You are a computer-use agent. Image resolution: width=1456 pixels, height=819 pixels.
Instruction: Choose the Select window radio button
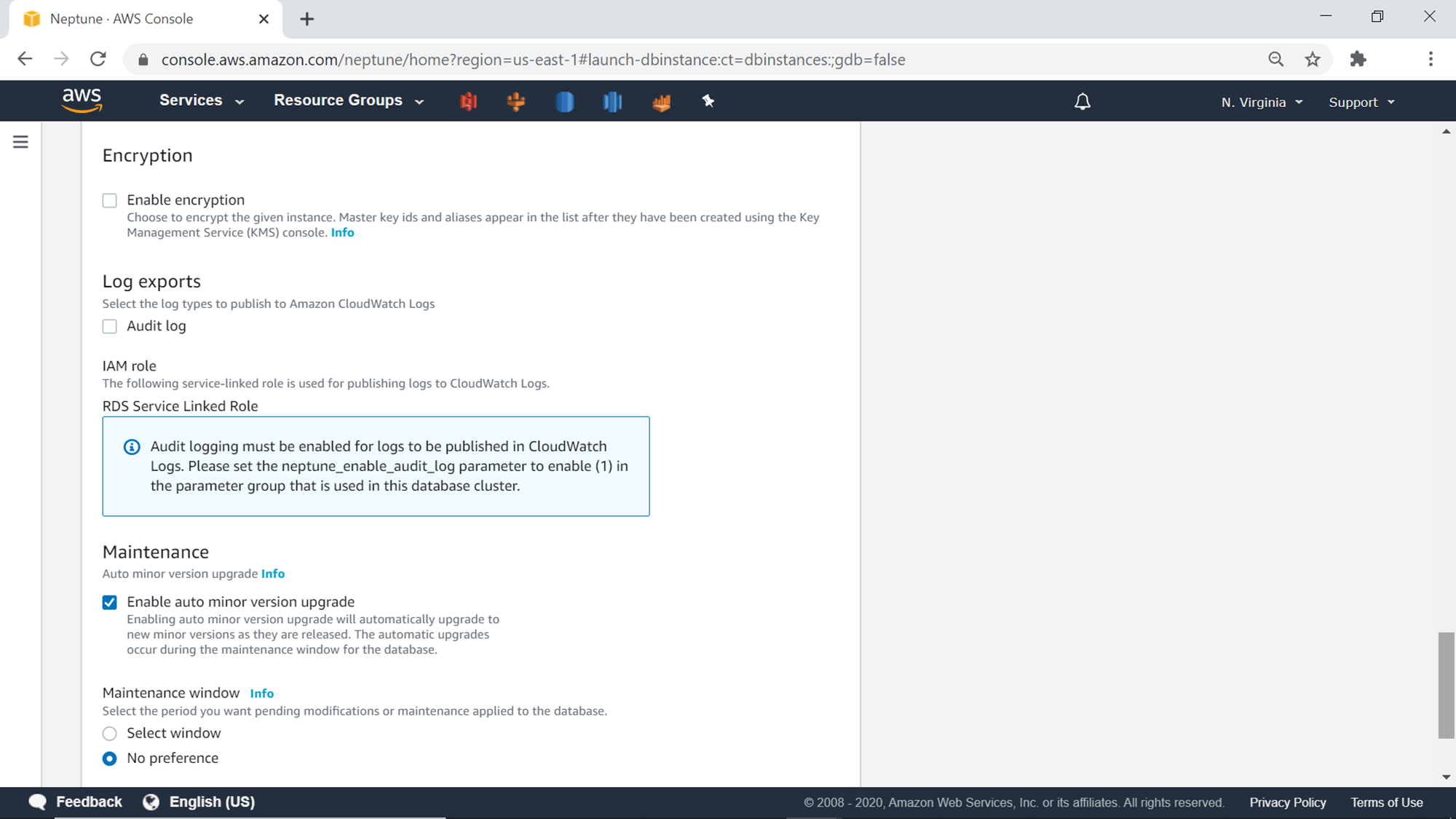pos(110,733)
